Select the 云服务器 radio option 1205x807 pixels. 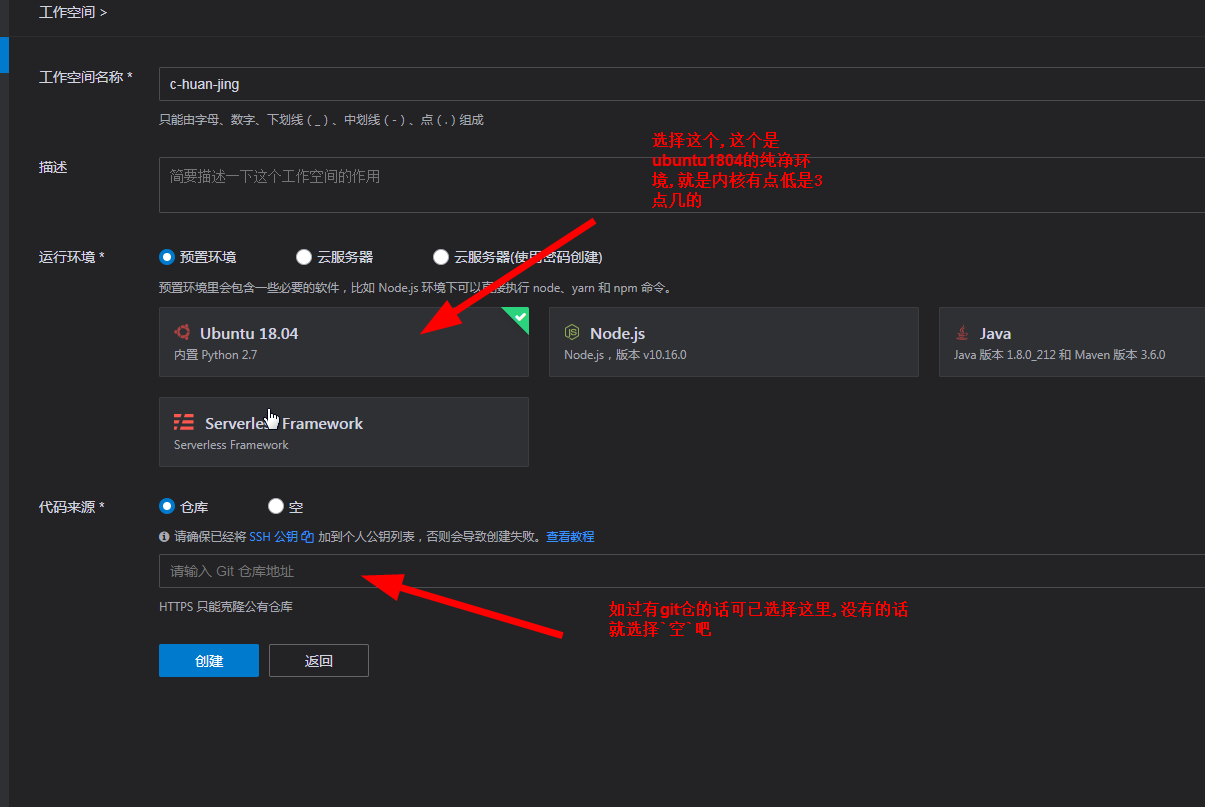tap(304, 257)
